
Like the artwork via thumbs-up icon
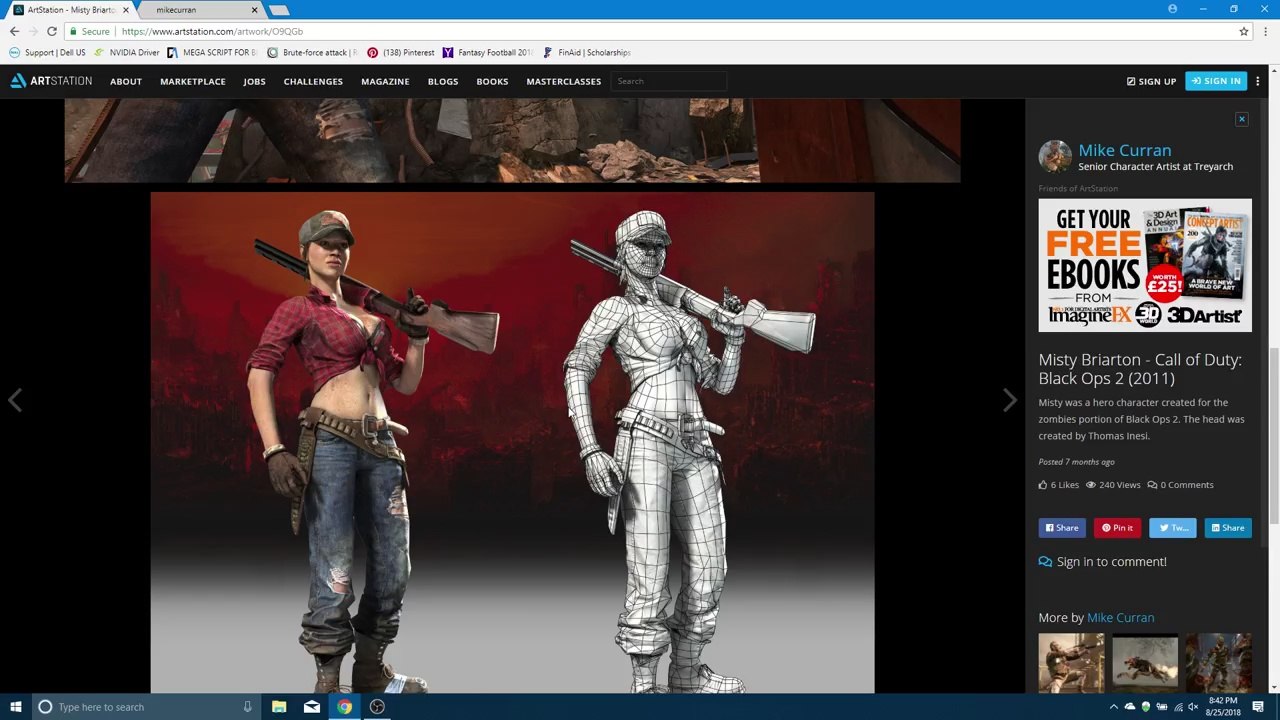[x=1043, y=485]
